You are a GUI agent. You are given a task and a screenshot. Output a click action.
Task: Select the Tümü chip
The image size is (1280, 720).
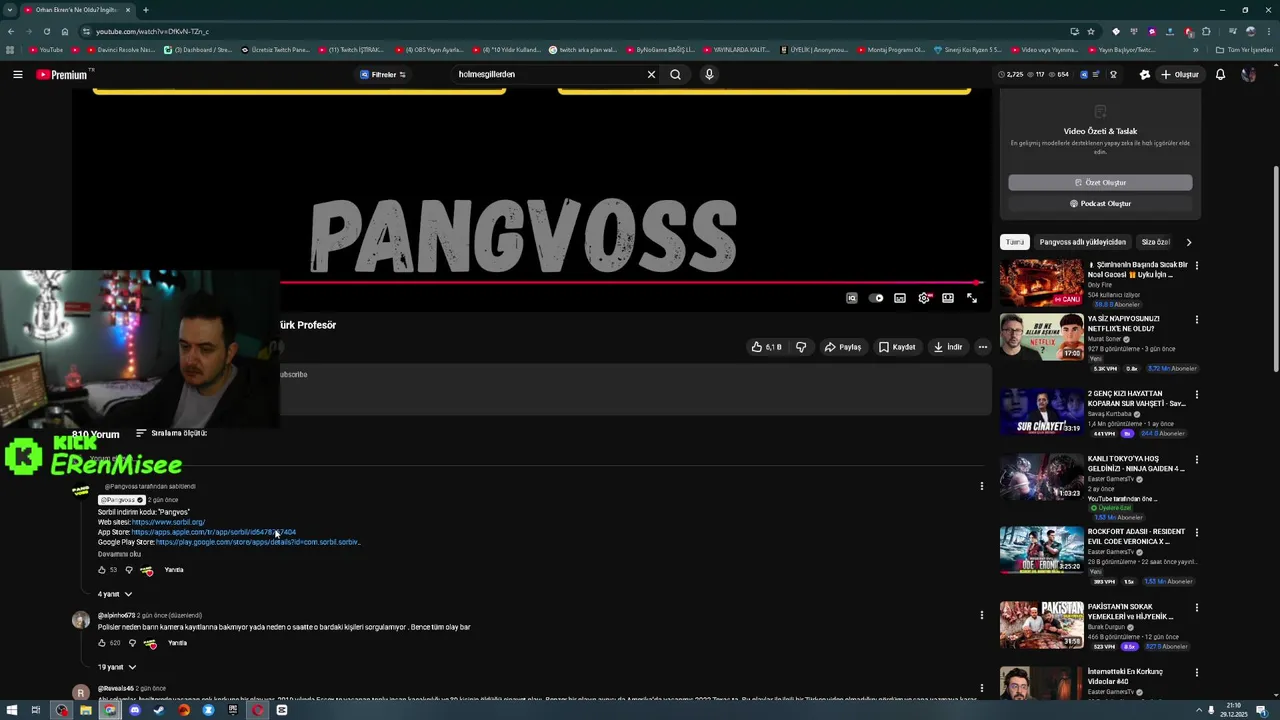pos(1015,242)
